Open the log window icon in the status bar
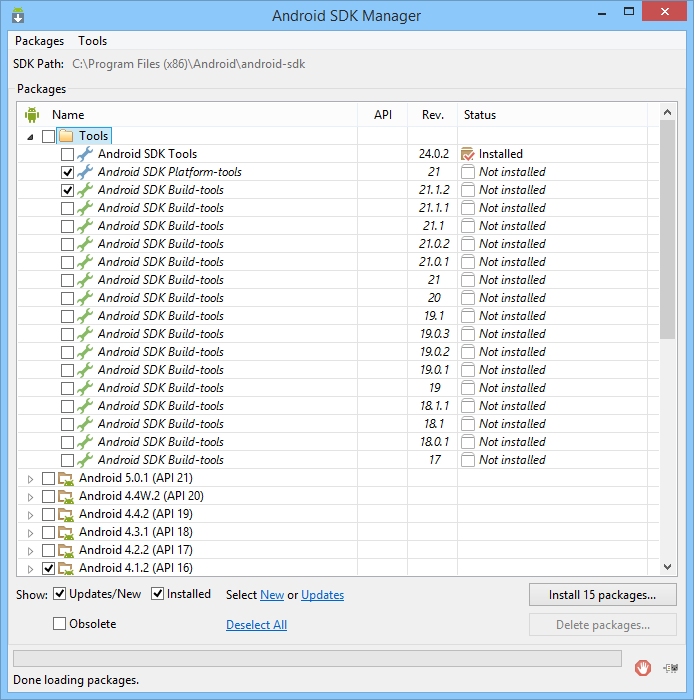694x700 pixels. coord(671,668)
